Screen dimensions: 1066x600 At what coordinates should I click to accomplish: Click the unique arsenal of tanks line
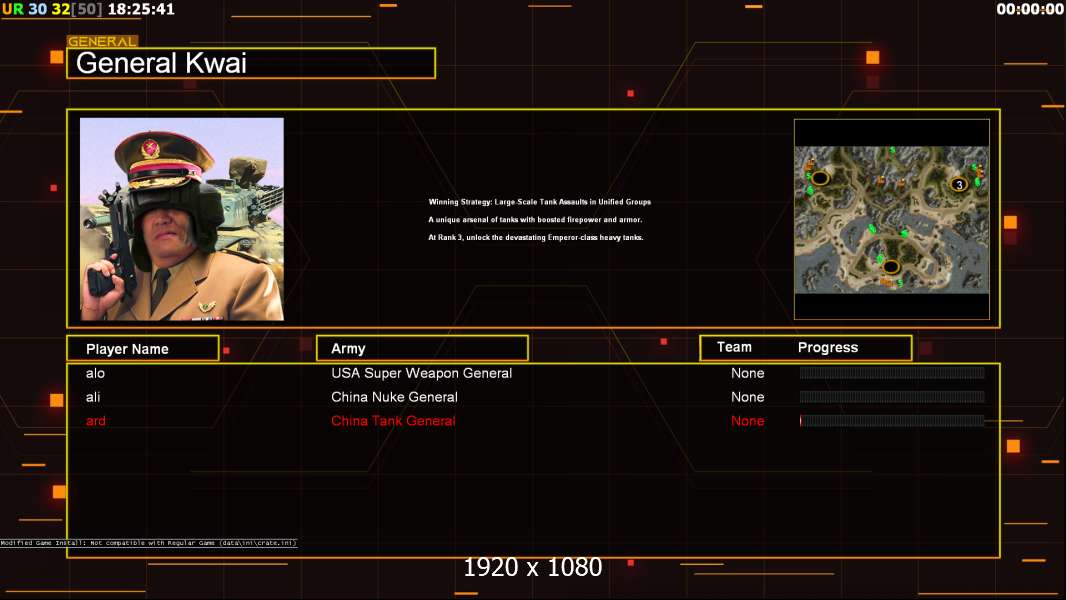(535, 219)
